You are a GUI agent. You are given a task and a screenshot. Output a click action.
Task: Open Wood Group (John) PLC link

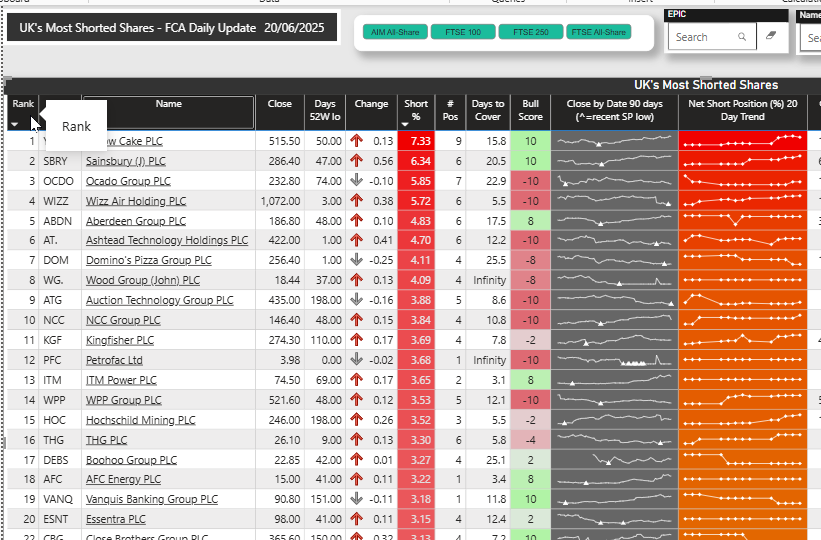[x=143, y=280]
